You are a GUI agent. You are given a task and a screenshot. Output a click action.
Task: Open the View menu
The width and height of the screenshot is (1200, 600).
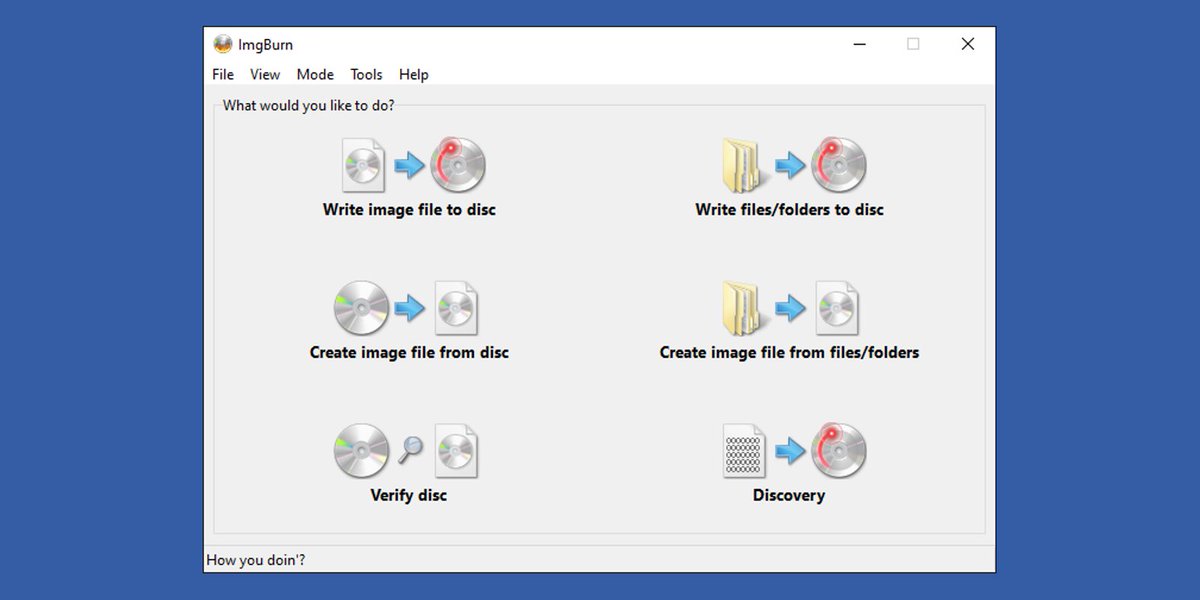coord(265,74)
